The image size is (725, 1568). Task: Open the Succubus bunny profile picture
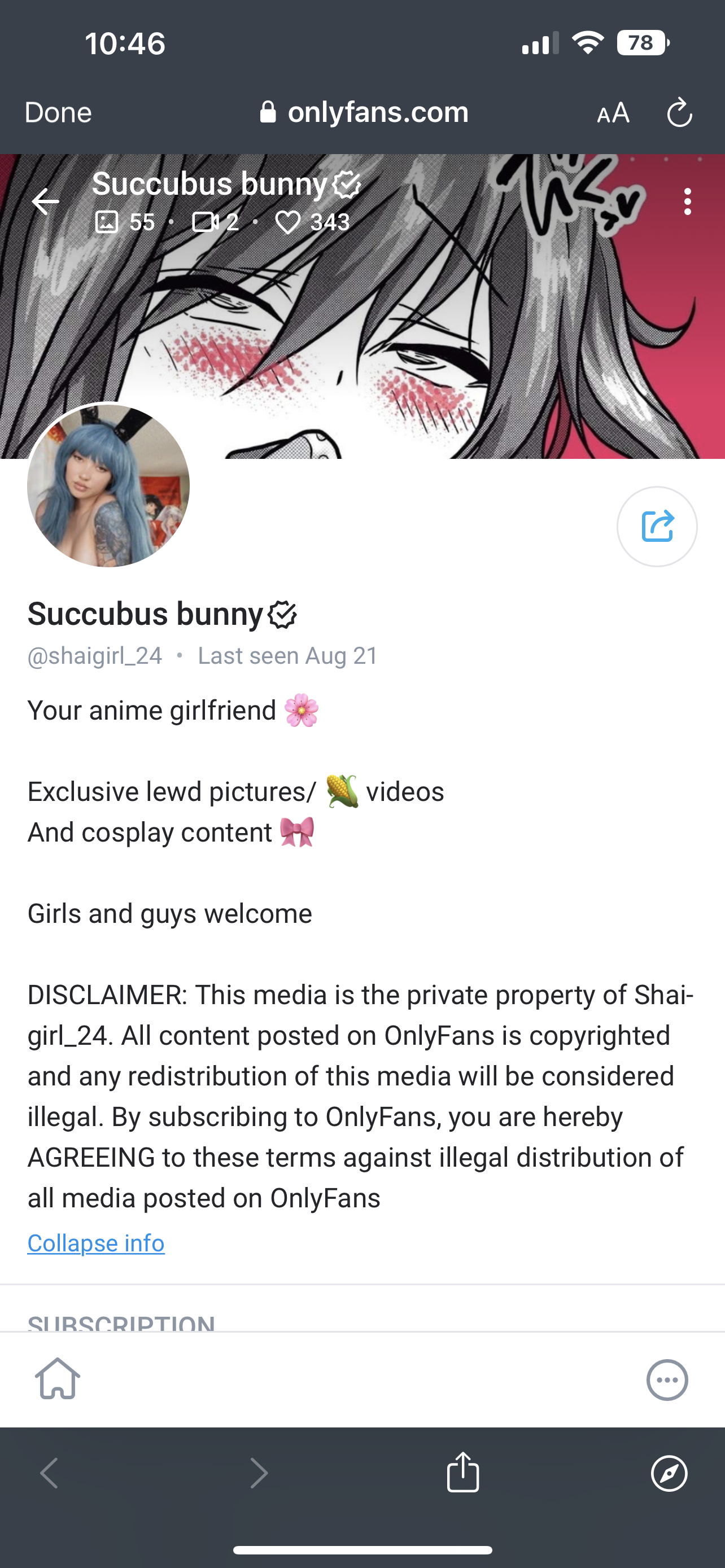108,485
